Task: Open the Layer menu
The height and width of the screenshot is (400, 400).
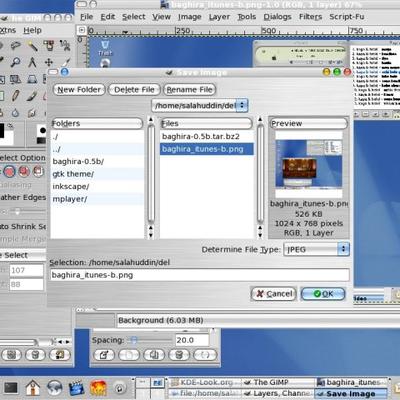Action: pos(219,17)
